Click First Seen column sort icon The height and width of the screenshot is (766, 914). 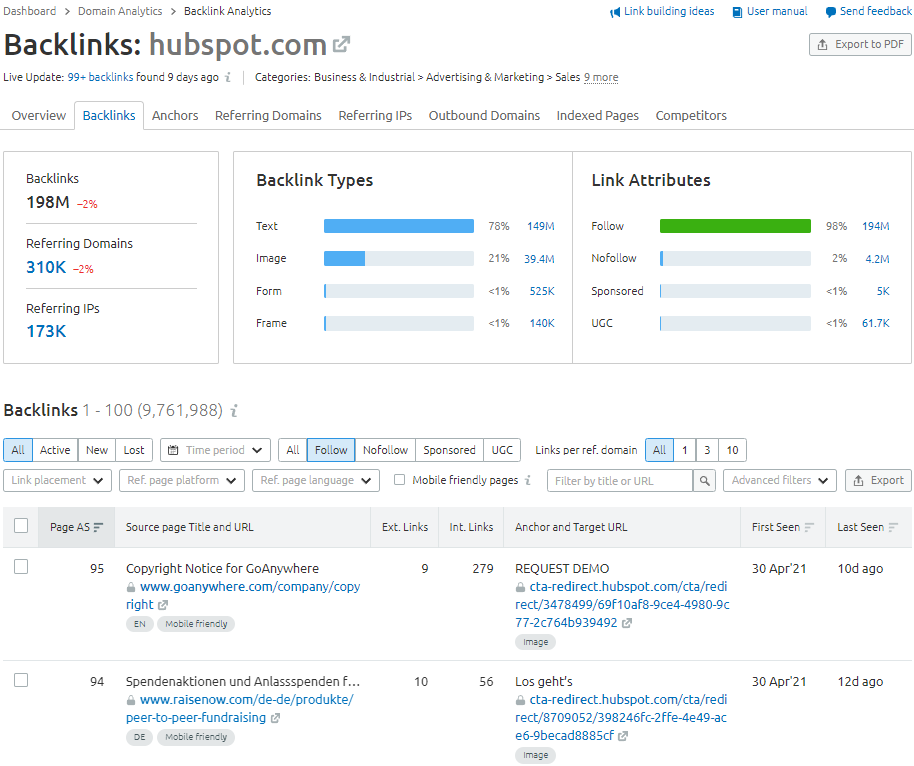pyautogui.click(x=809, y=527)
